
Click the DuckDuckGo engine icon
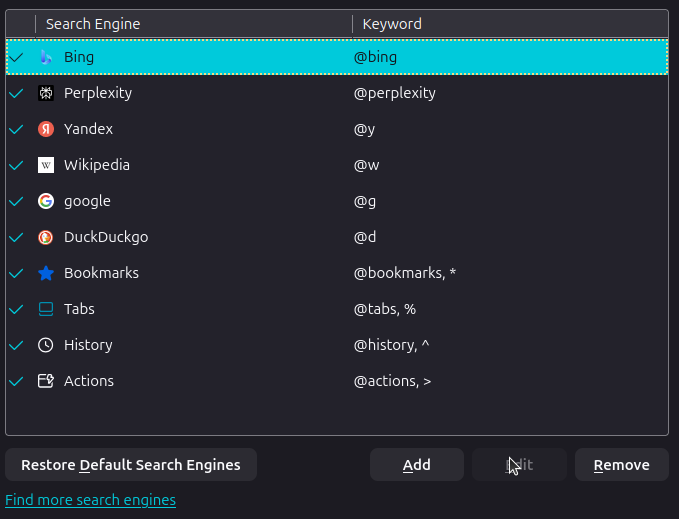45,237
